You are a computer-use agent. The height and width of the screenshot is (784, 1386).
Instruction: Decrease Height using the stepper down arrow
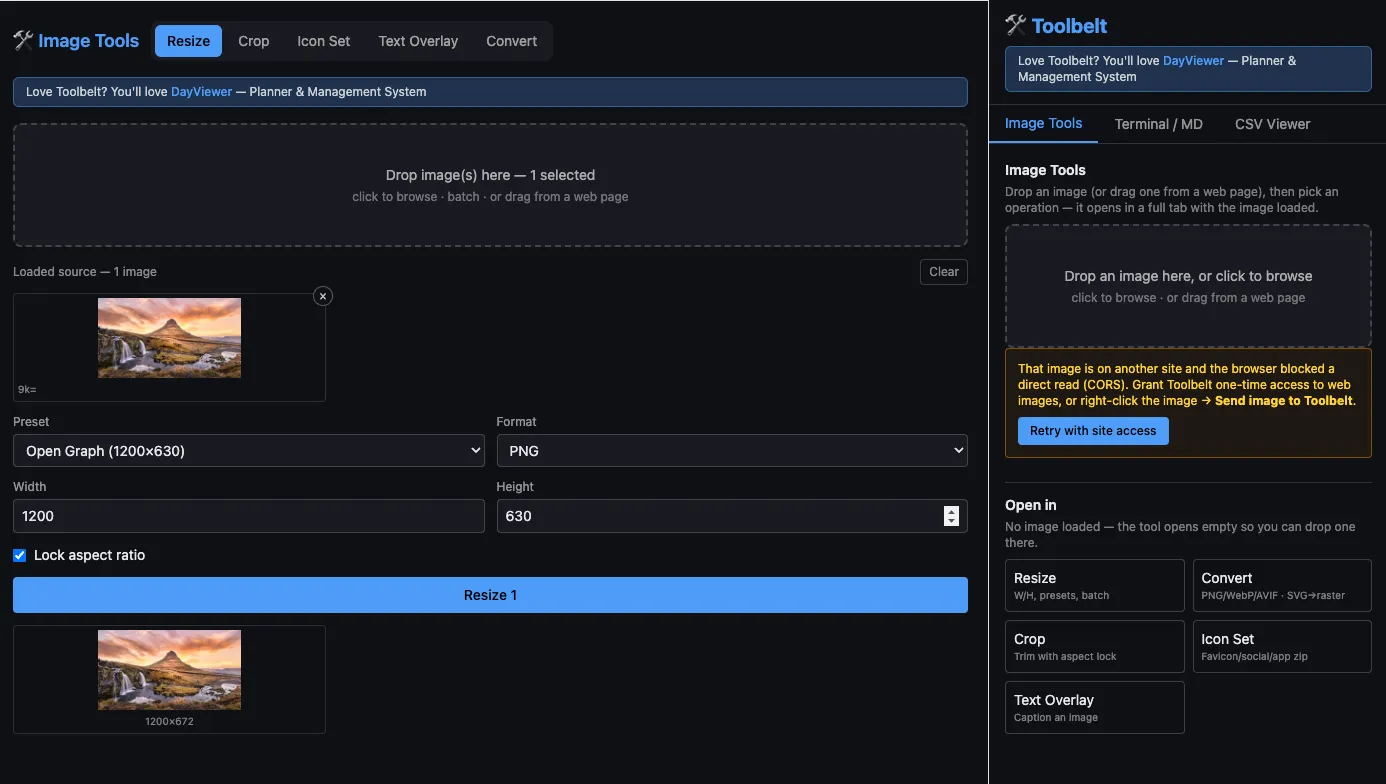point(951,521)
